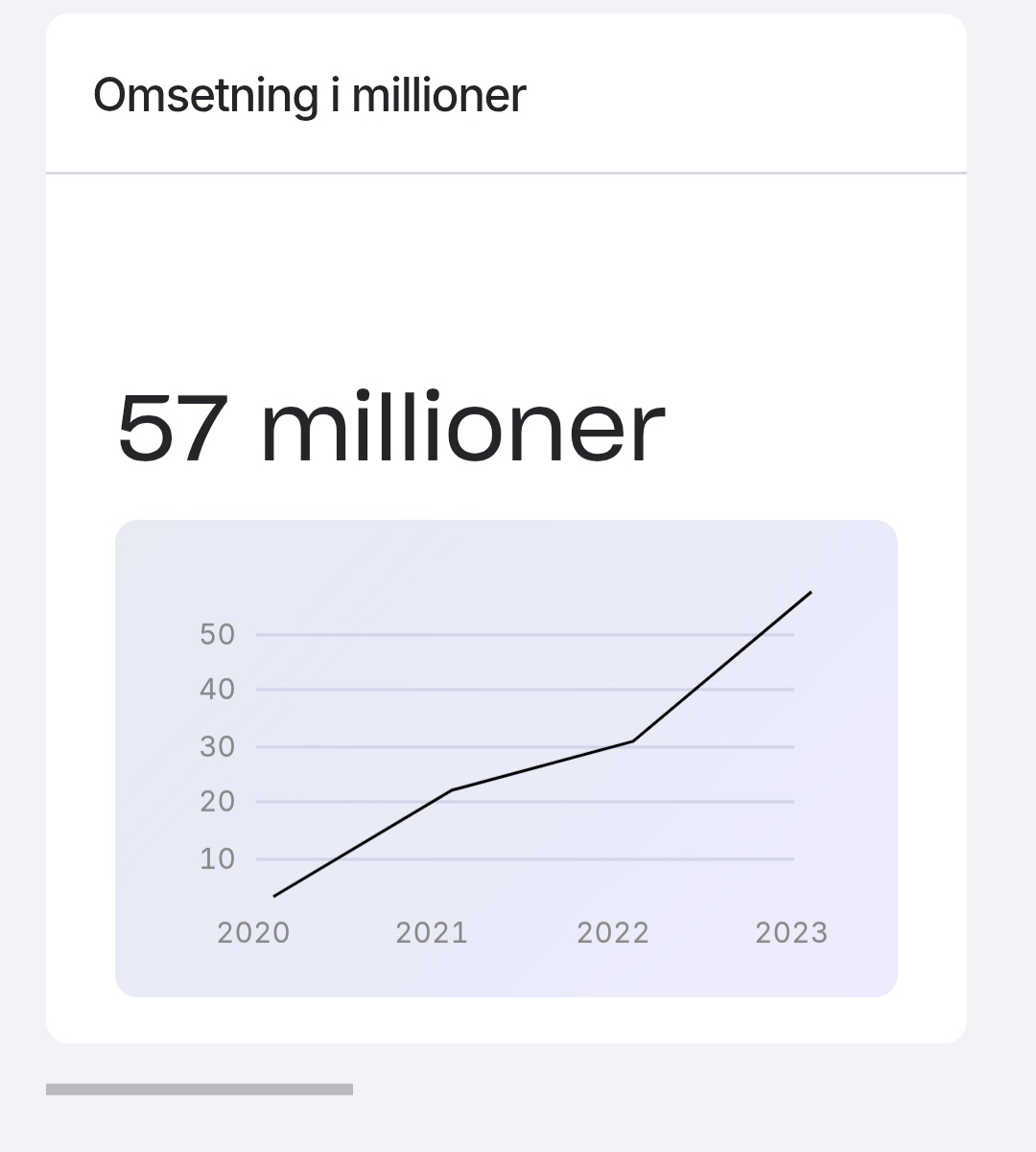
Task: Select the 2021 x-axis label
Action: click(432, 932)
